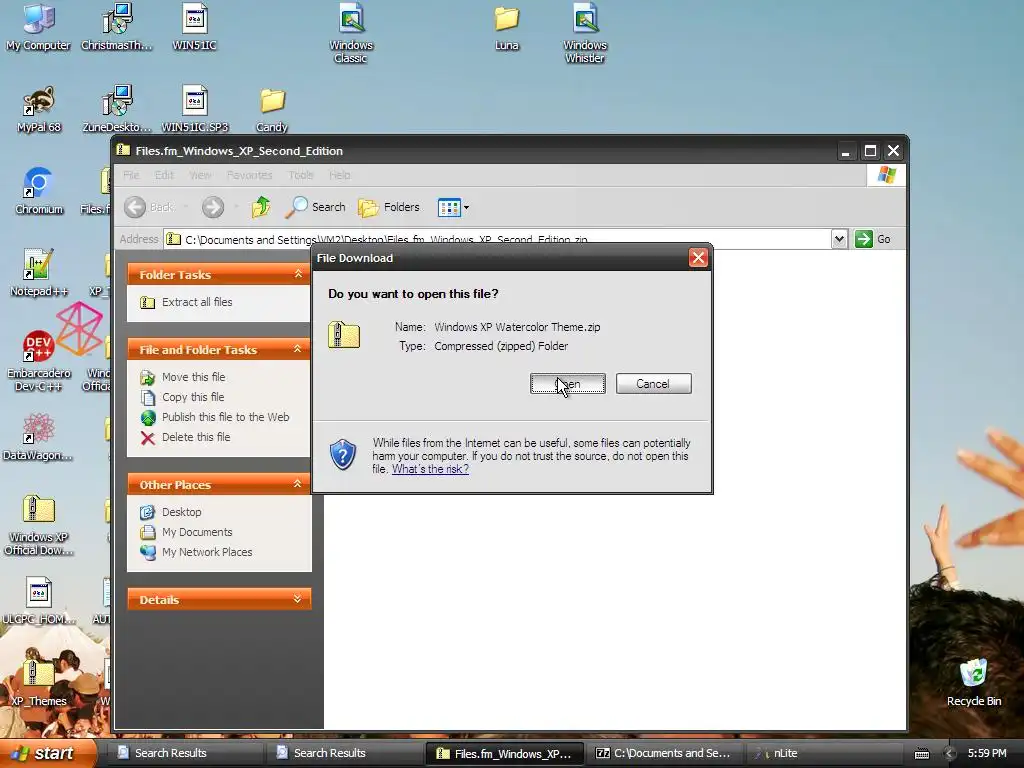This screenshot has height=768, width=1024.
Task: Click the Go button beside address bar
Action: (873, 239)
